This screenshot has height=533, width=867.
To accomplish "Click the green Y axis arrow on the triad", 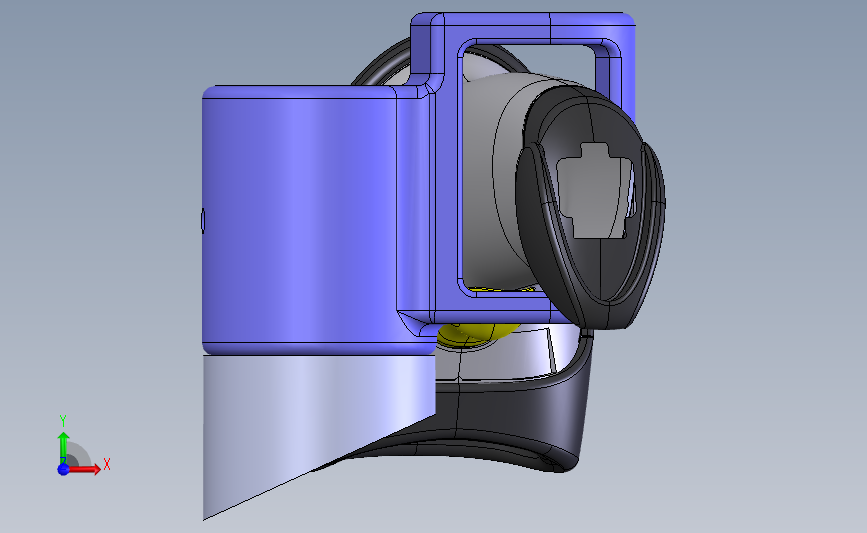I will [x=63, y=448].
